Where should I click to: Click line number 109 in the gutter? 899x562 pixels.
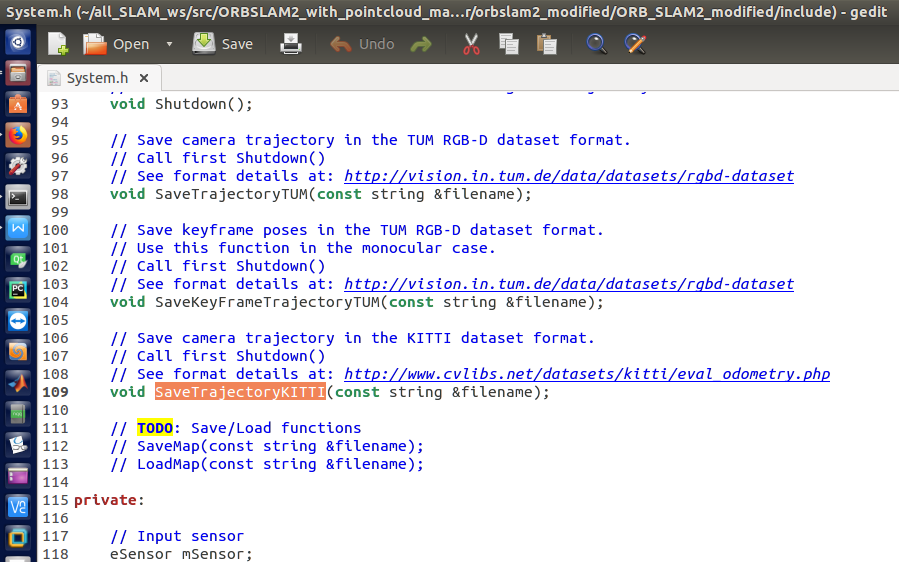(x=56, y=392)
